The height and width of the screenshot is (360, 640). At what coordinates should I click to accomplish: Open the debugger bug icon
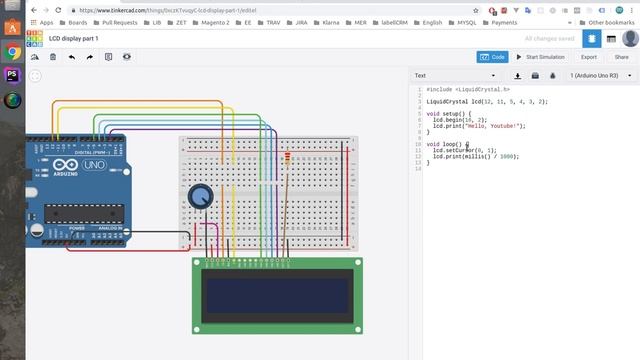pyautogui.click(x=553, y=76)
